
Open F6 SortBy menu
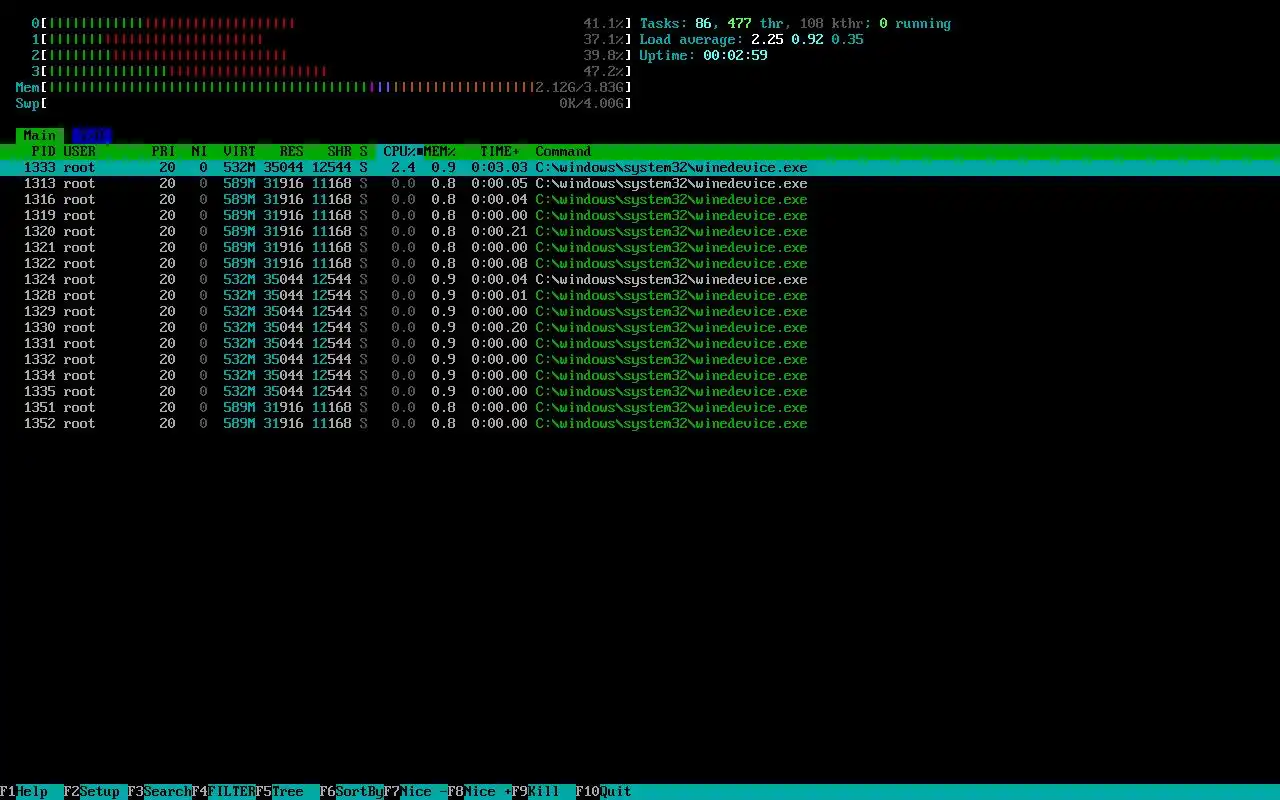352,791
